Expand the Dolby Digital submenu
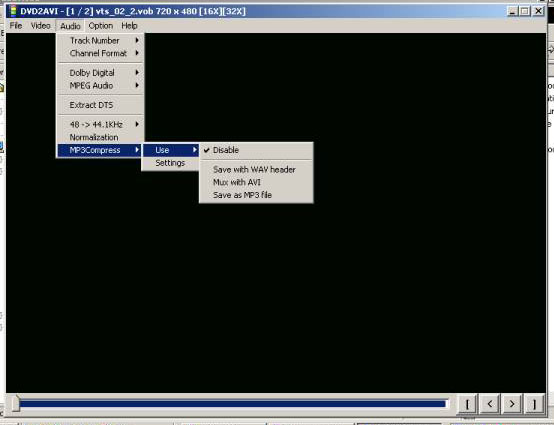The width and height of the screenshot is (554, 425). pos(100,73)
